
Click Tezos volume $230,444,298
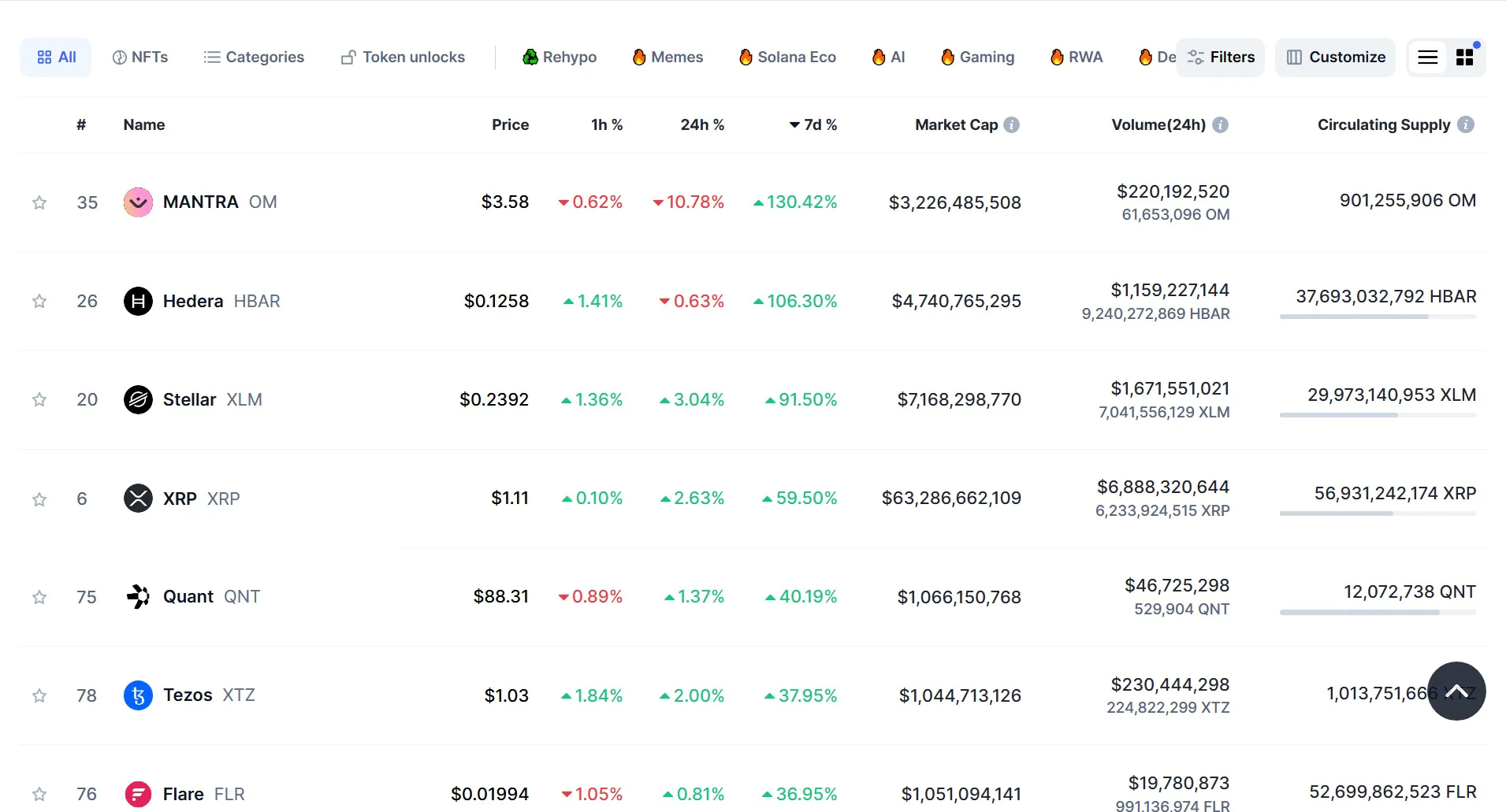(1170, 684)
